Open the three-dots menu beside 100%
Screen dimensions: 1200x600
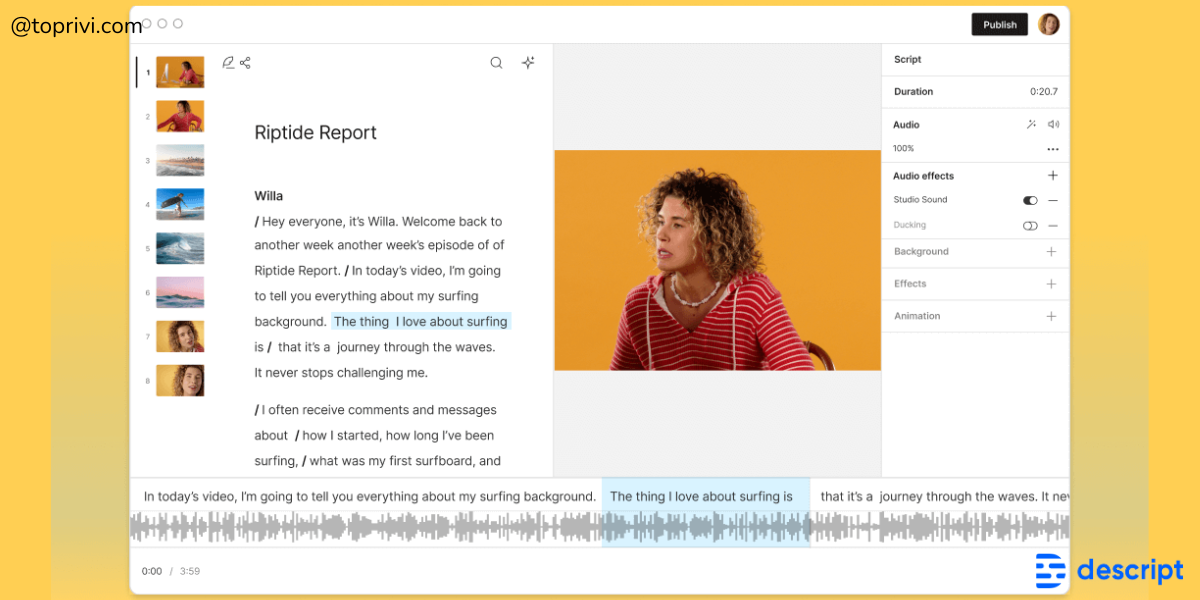point(1052,149)
